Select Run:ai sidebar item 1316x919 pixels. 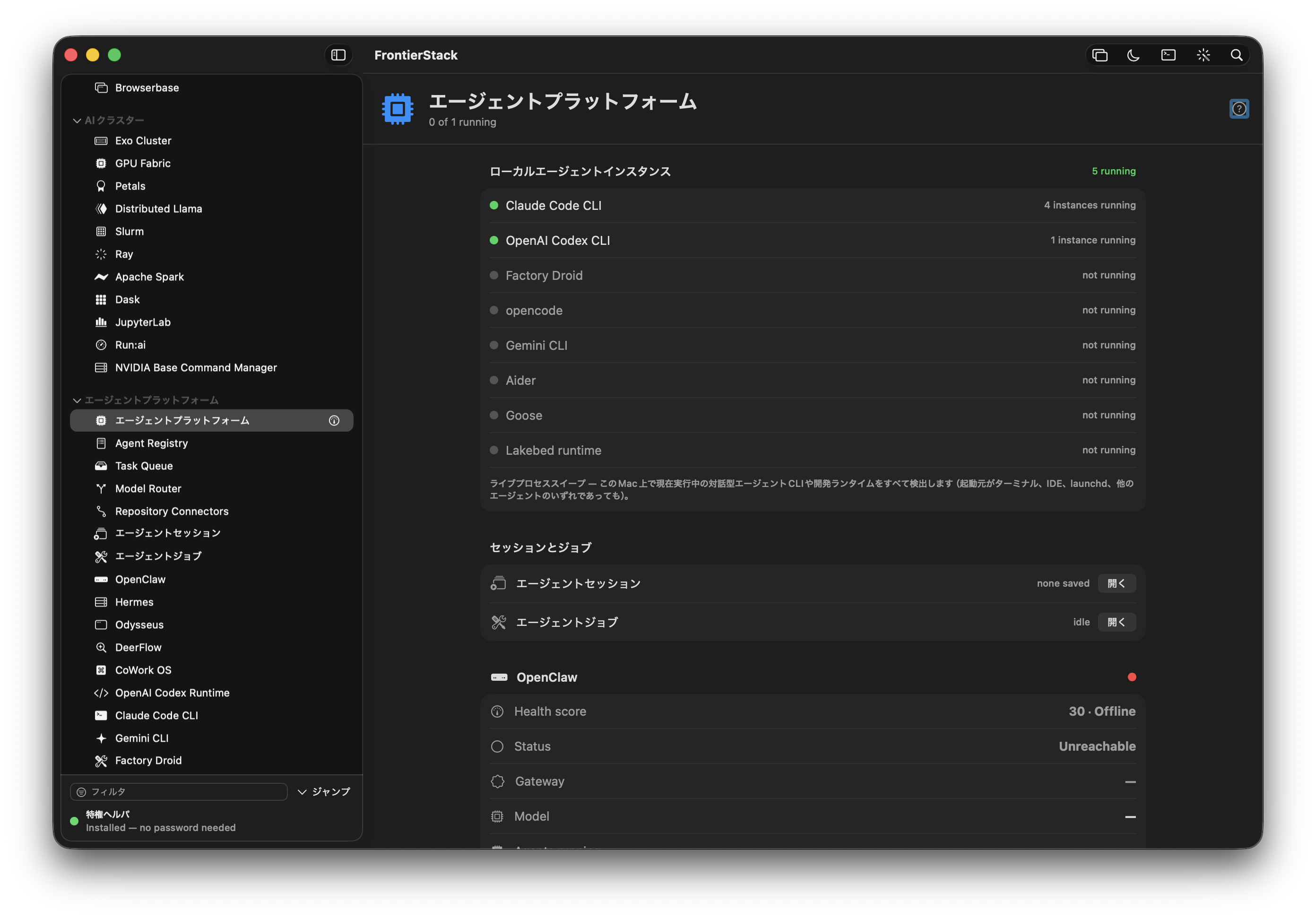211,345
